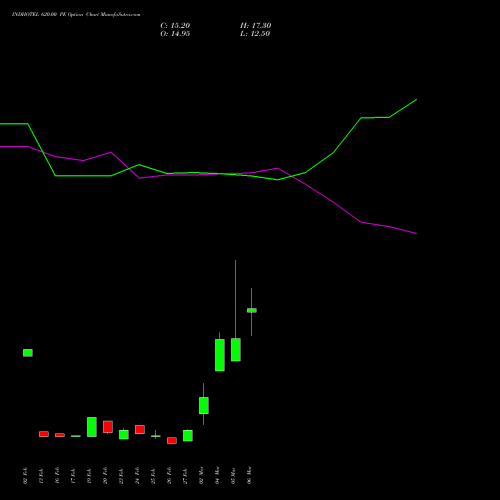500x500 pixels.
Task: Click the 04 Mar date label
Action: click(217, 475)
